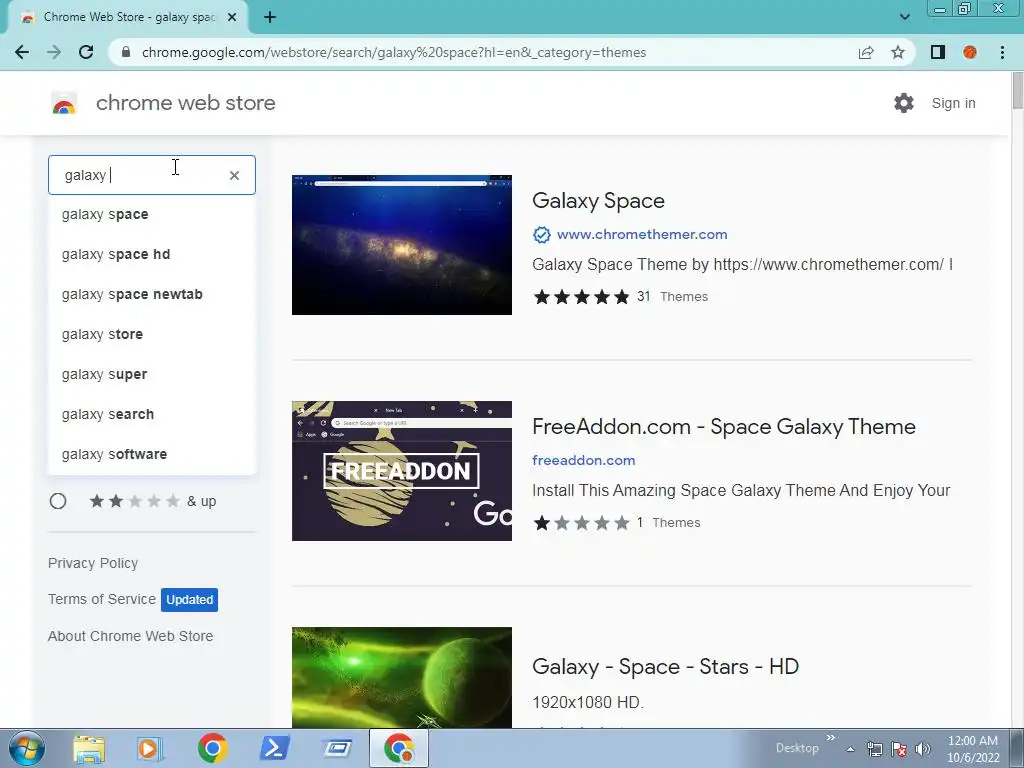Viewport: 1024px width, 768px height.
Task: Launch the media player taskbar icon
Action: (150, 748)
